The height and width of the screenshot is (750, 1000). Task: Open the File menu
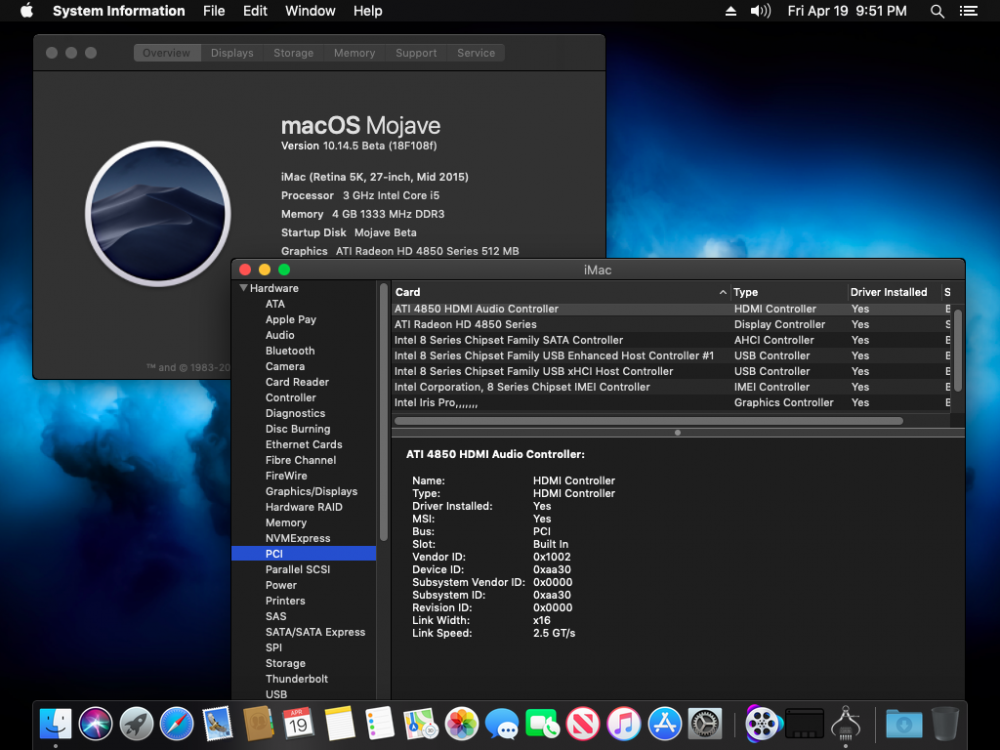214,11
